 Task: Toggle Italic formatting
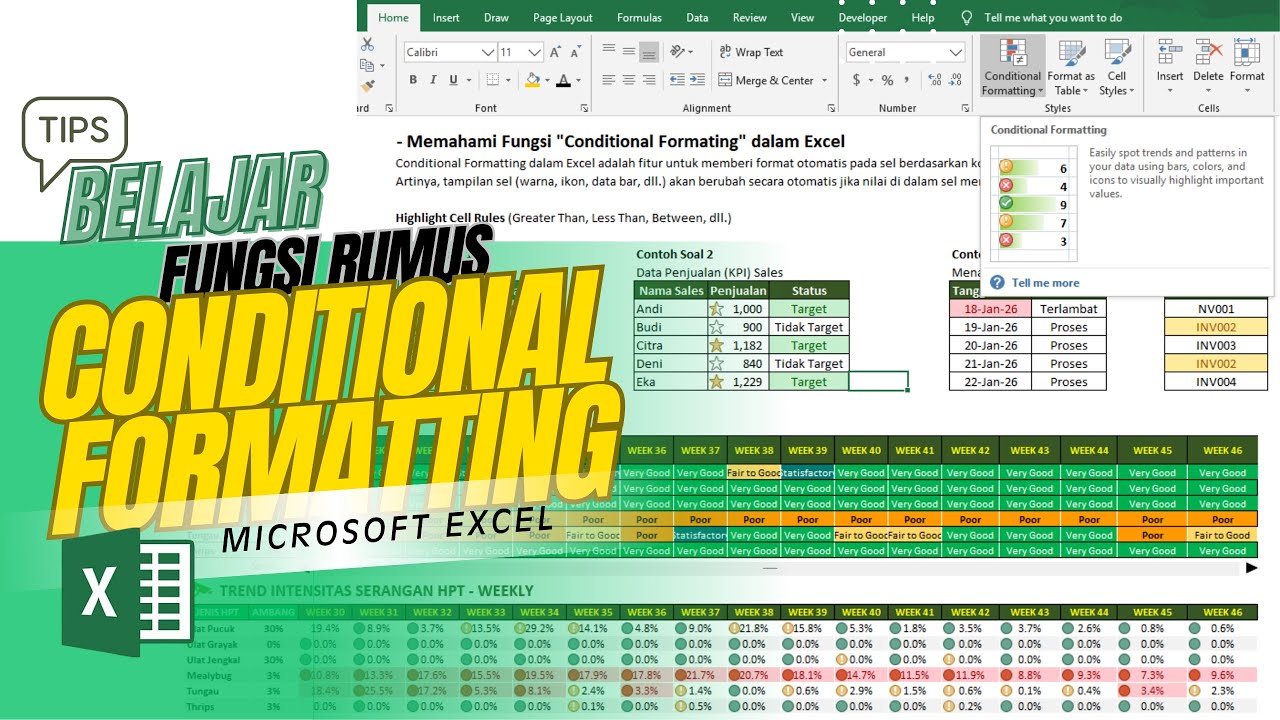point(433,80)
